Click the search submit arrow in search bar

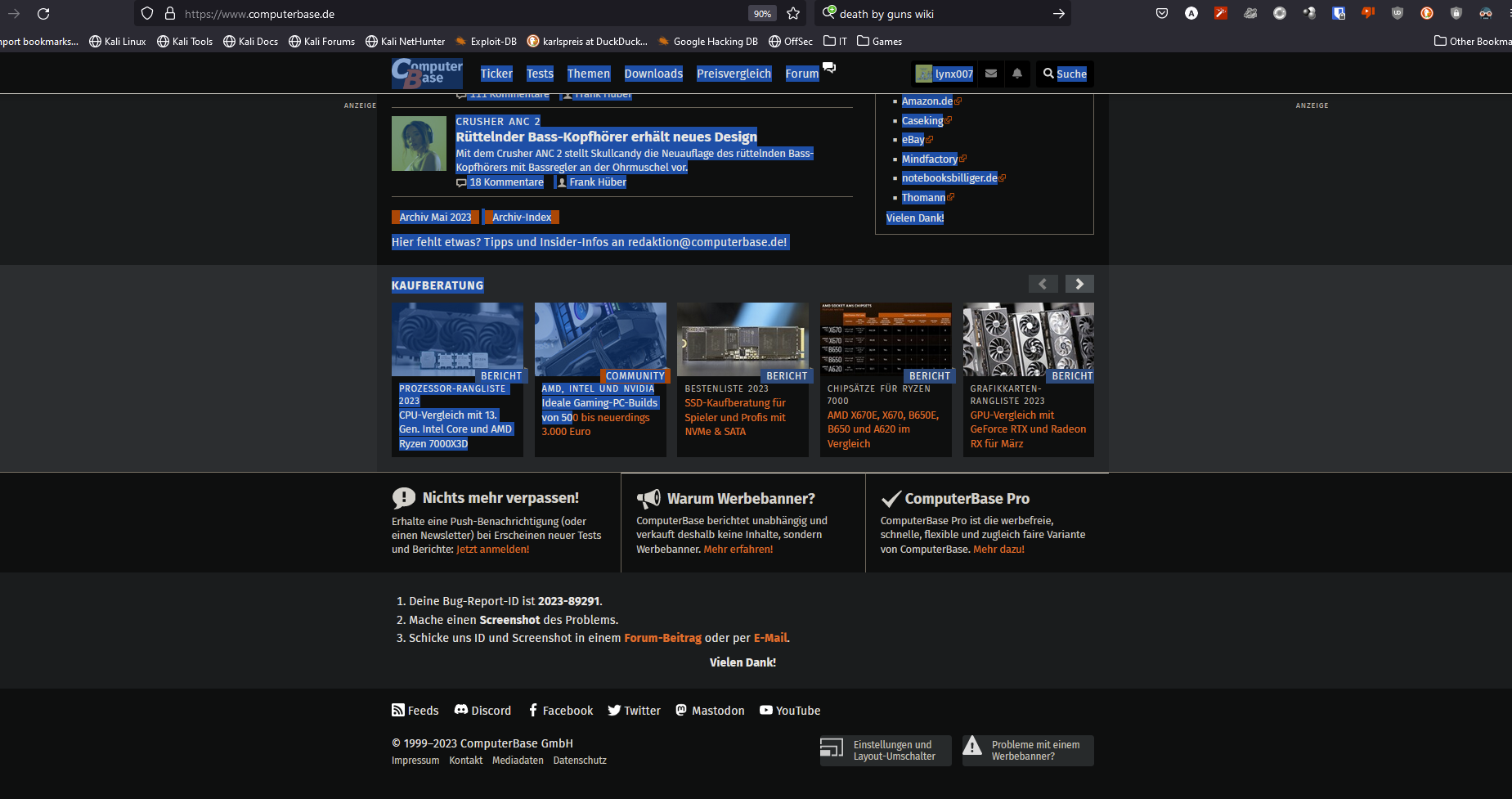pos(1058,13)
